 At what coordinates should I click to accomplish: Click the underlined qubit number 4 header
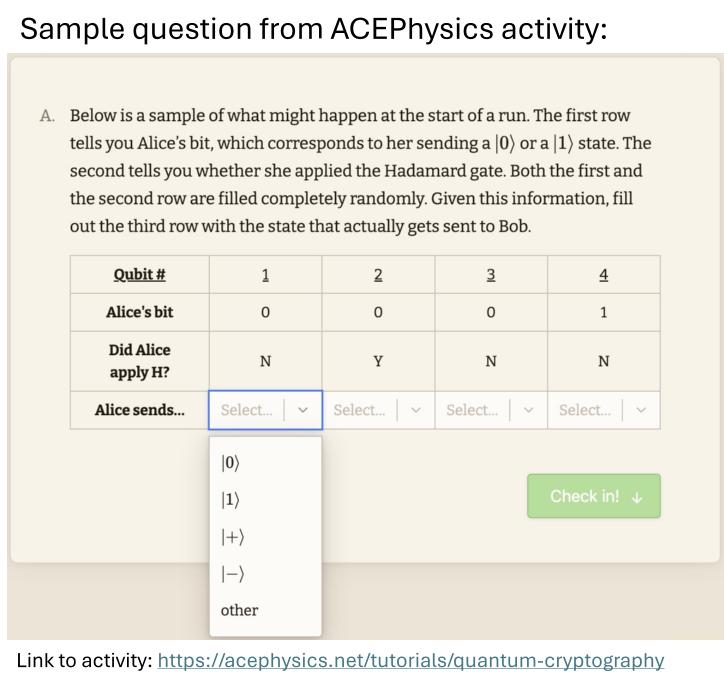pyautogui.click(x=603, y=275)
